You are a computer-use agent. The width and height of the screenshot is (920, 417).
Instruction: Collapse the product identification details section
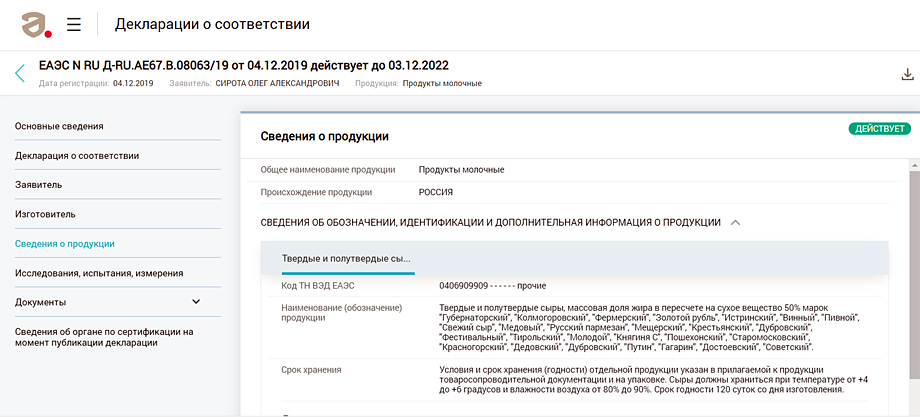click(735, 222)
